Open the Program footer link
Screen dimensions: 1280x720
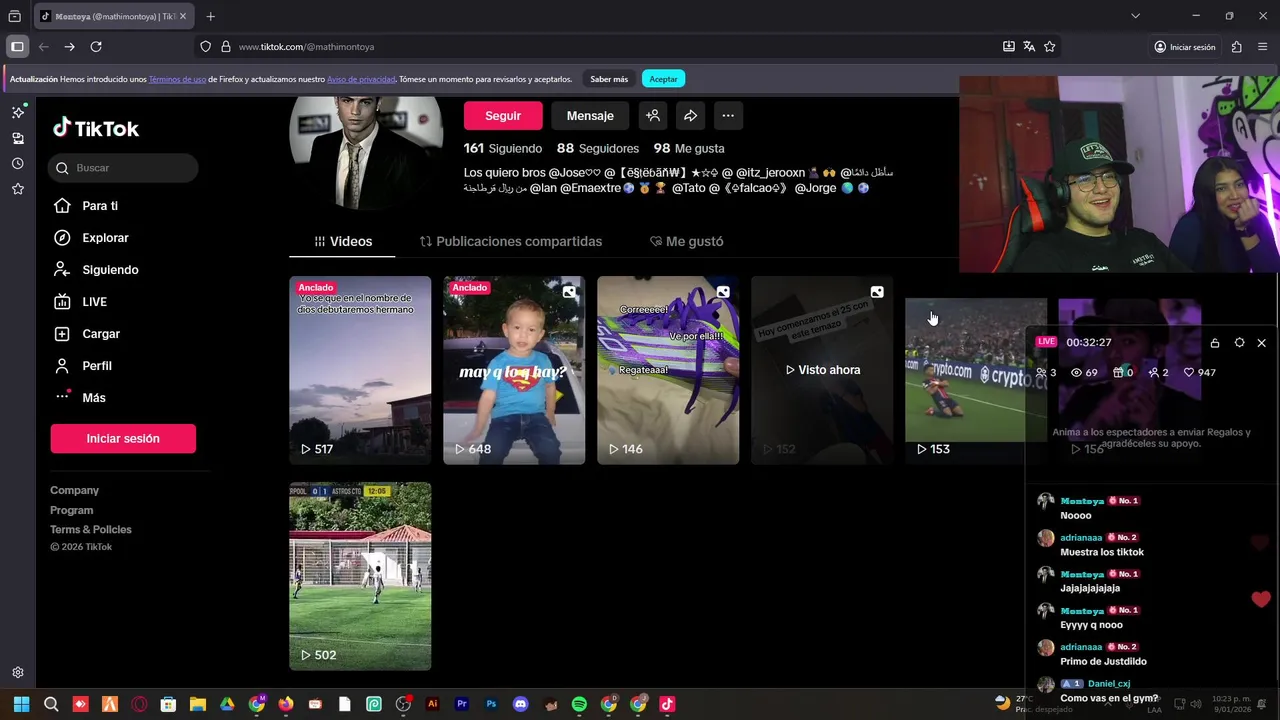[x=71, y=510]
